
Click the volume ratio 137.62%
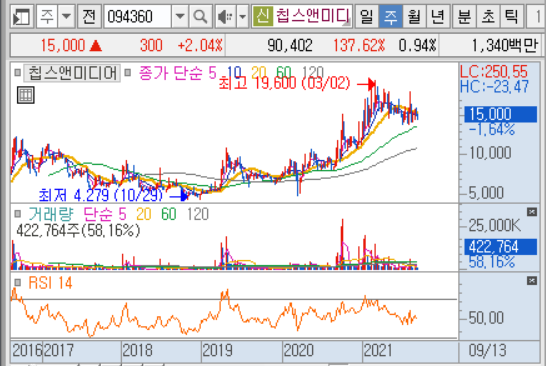pyautogui.click(x=359, y=45)
